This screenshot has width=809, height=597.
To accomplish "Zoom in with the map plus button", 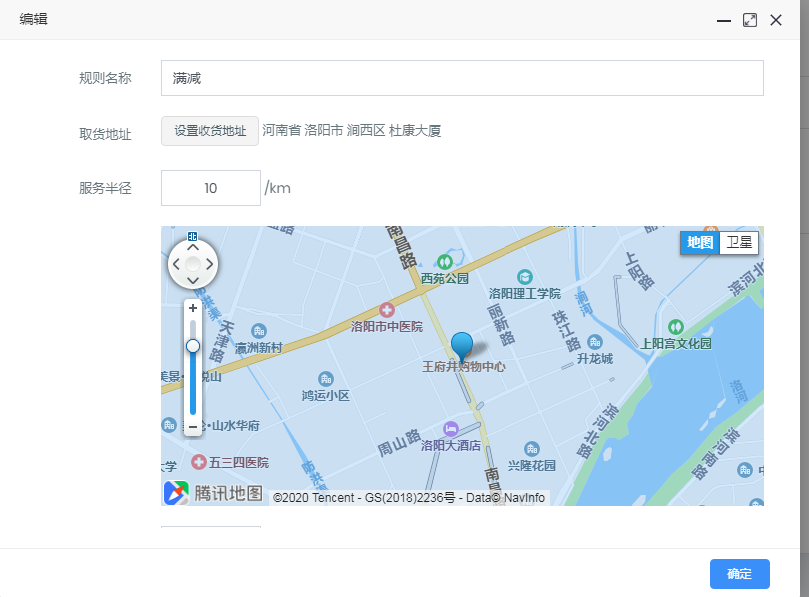I will (193, 308).
